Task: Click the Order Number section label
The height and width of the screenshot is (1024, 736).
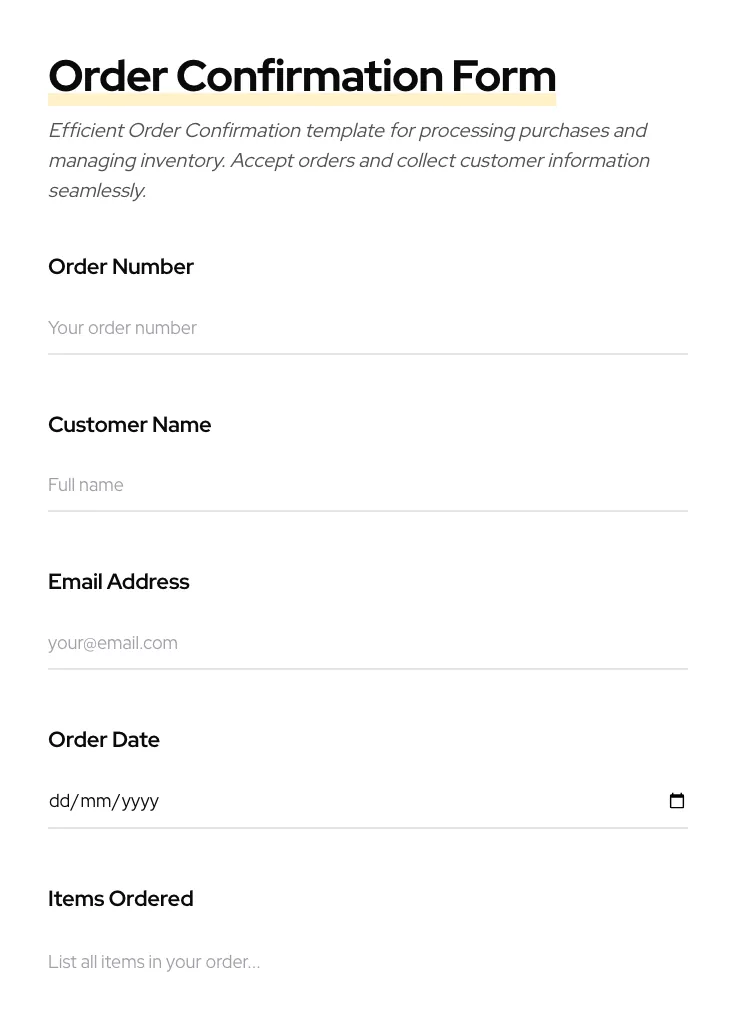Action: click(x=121, y=266)
